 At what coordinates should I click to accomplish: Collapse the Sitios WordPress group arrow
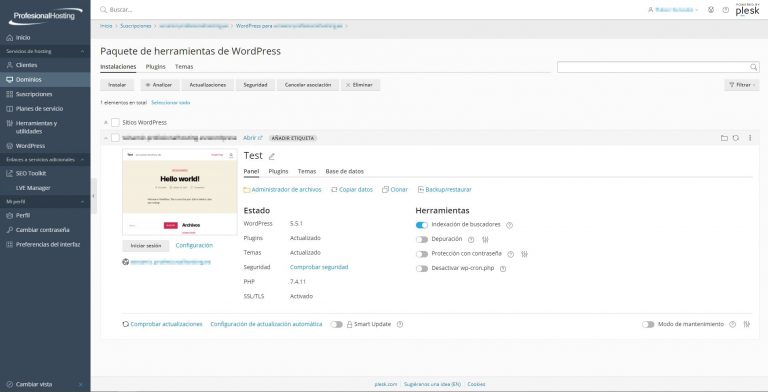point(106,122)
